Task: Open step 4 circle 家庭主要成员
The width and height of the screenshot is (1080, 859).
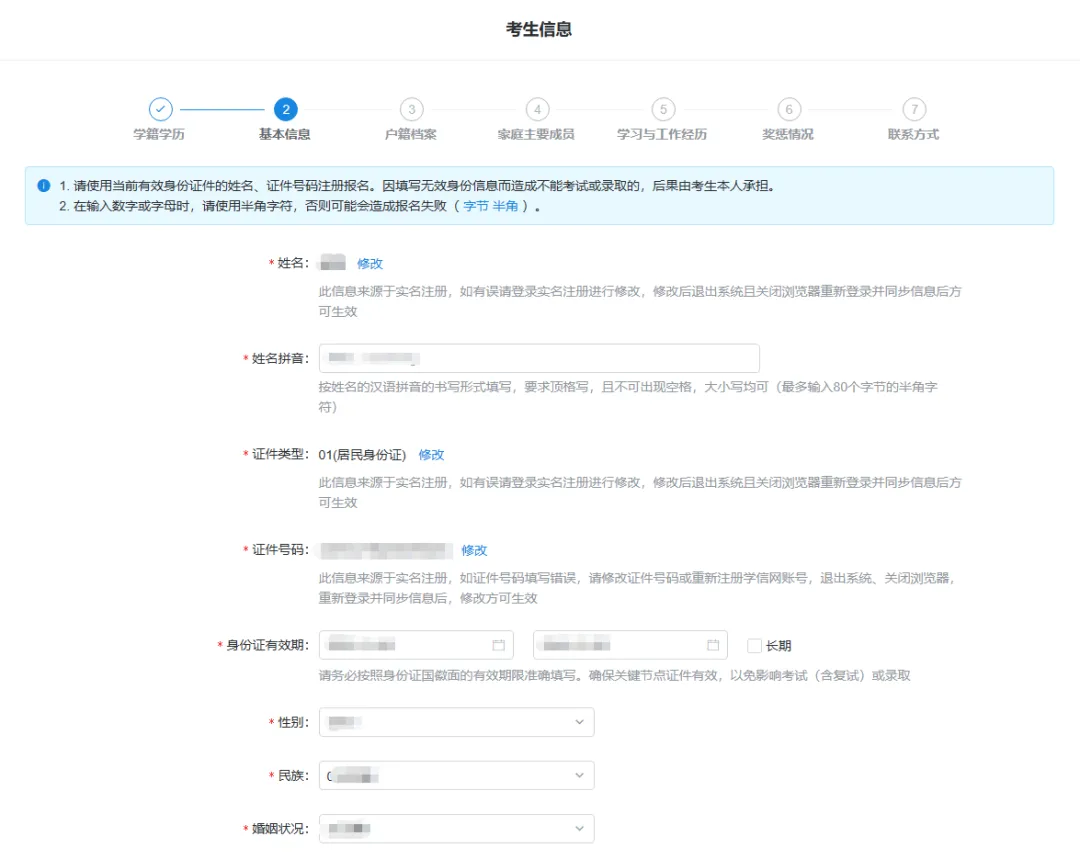Action: point(537,109)
